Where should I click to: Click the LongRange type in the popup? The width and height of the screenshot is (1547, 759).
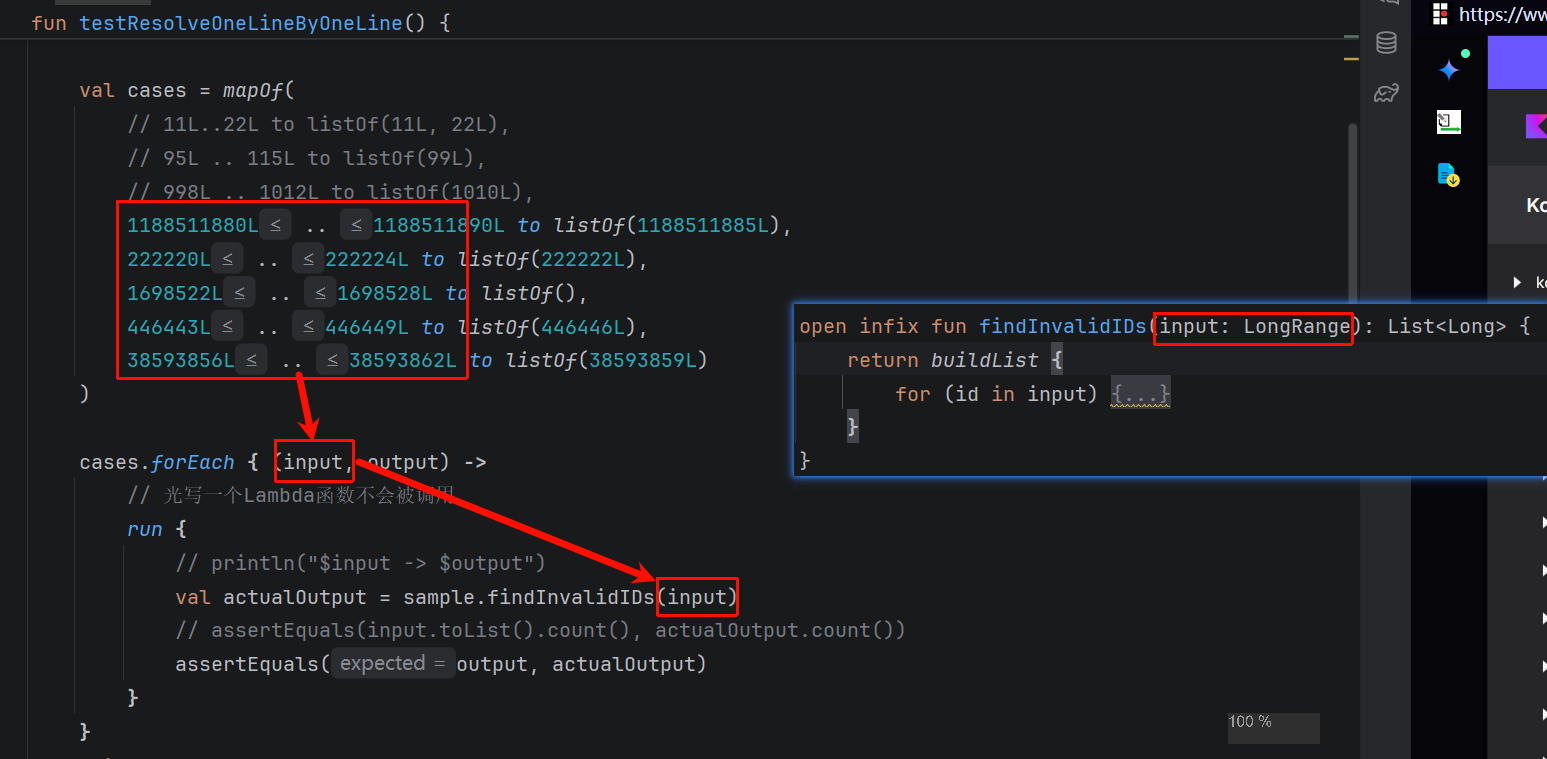[x=1296, y=327]
